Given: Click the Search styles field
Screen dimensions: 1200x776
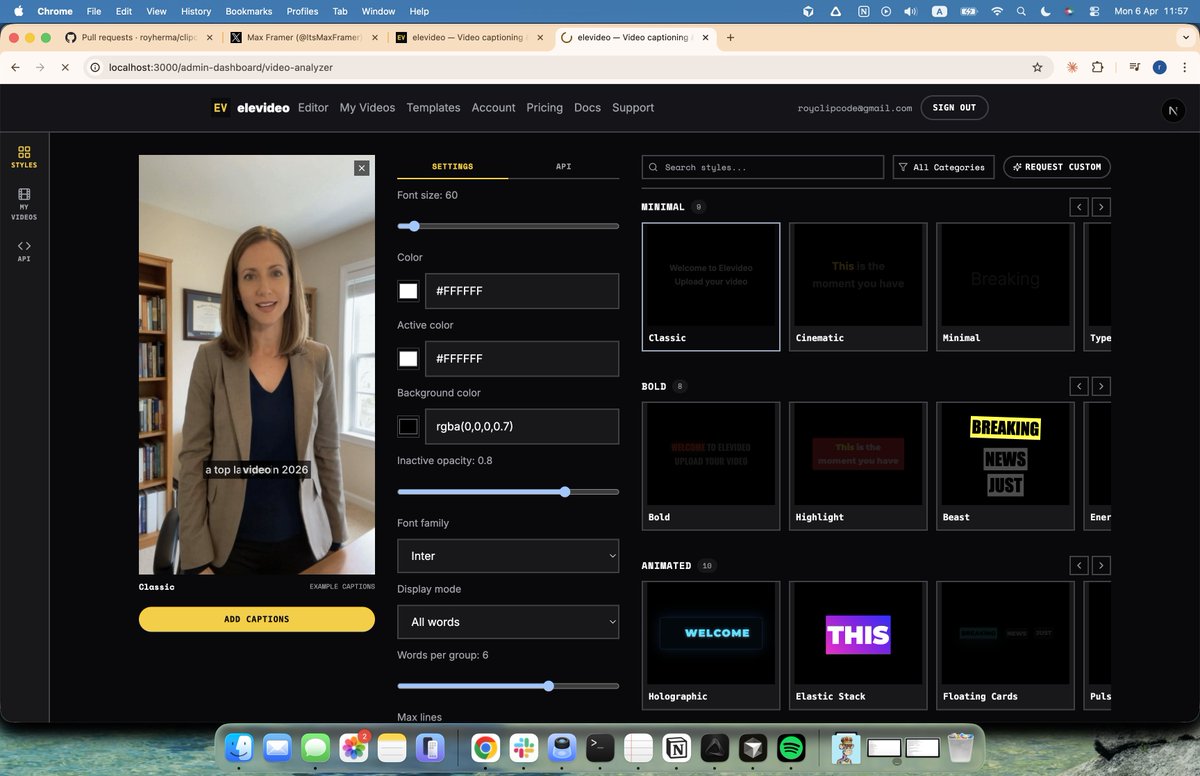Looking at the screenshot, I should [763, 167].
